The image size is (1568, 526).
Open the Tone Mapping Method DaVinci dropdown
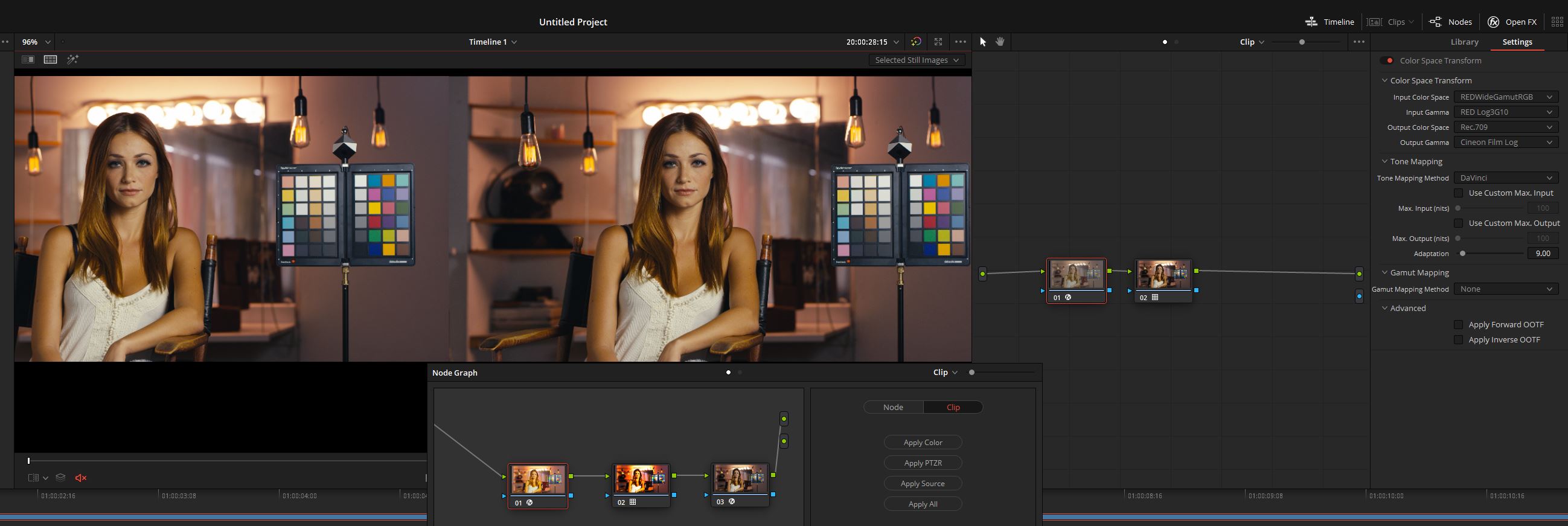tap(1506, 178)
